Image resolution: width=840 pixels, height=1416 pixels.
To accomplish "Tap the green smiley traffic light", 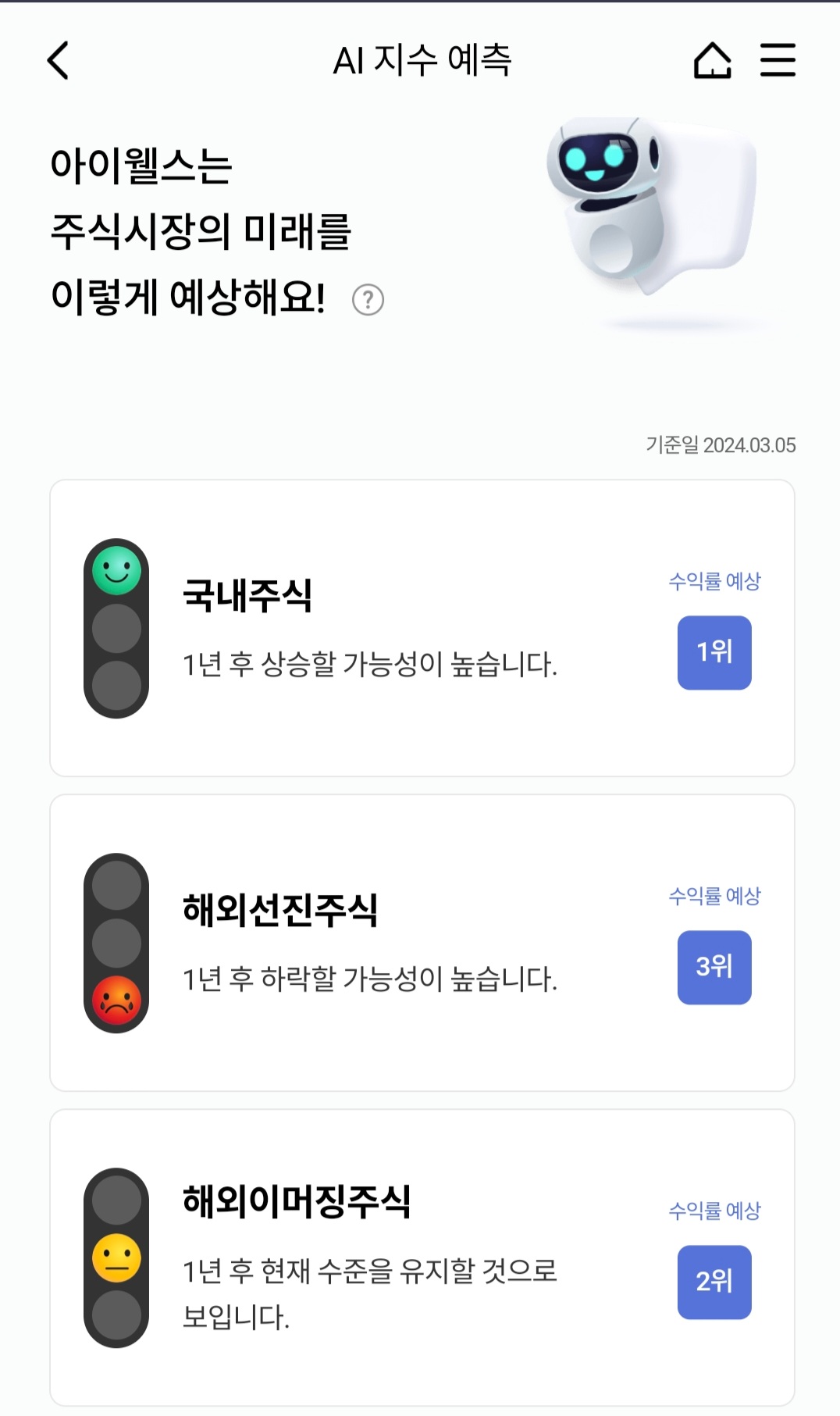I will [116, 571].
